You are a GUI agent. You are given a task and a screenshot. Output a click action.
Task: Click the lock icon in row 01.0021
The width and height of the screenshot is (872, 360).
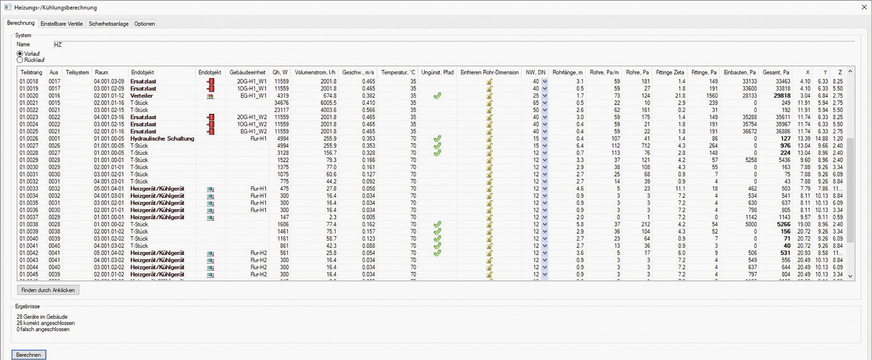tap(489, 103)
